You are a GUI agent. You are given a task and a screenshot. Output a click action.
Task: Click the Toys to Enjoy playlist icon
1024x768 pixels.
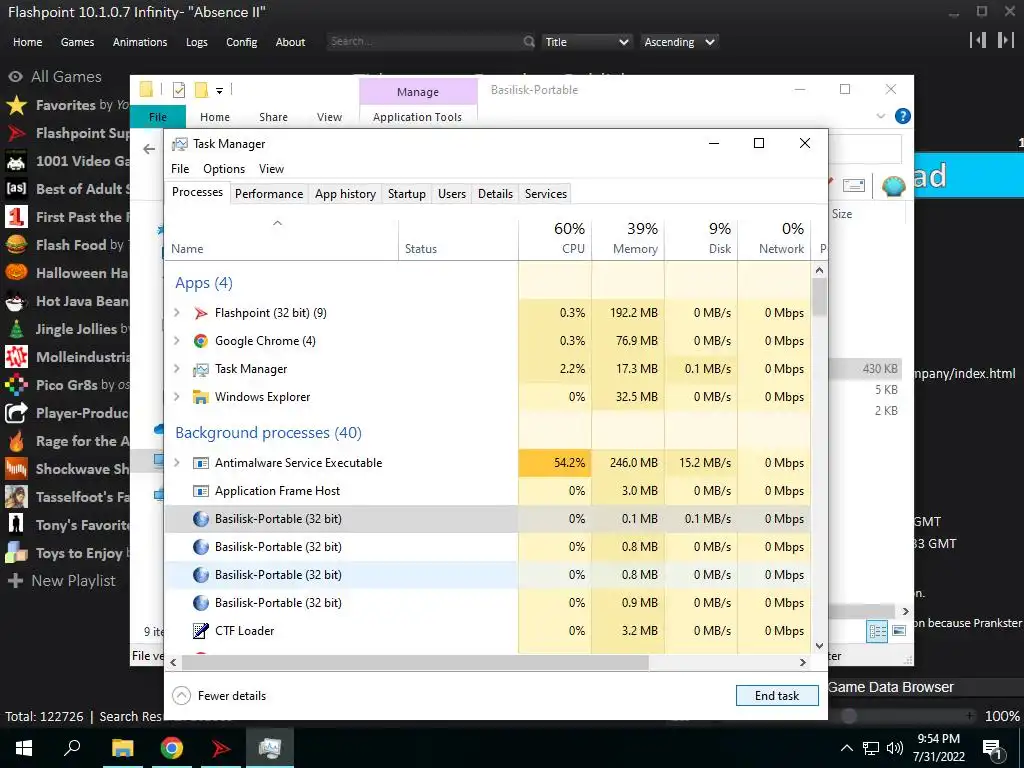point(16,553)
